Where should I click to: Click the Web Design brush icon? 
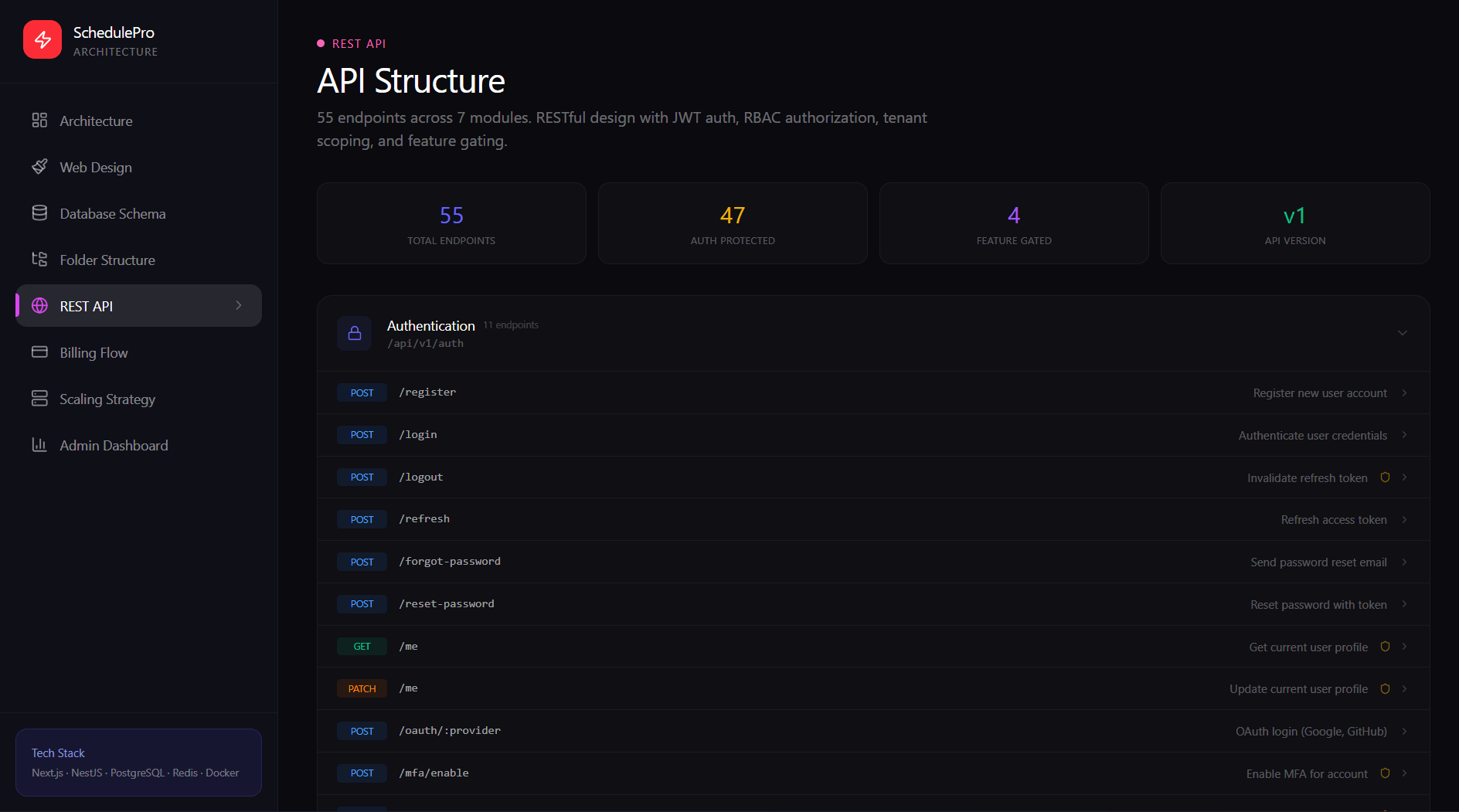40,167
